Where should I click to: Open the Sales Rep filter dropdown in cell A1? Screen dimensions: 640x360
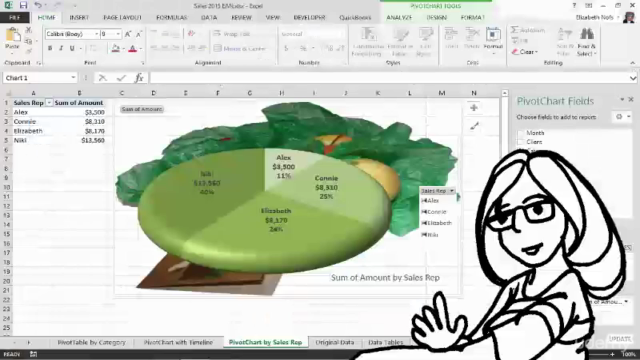coord(49,103)
